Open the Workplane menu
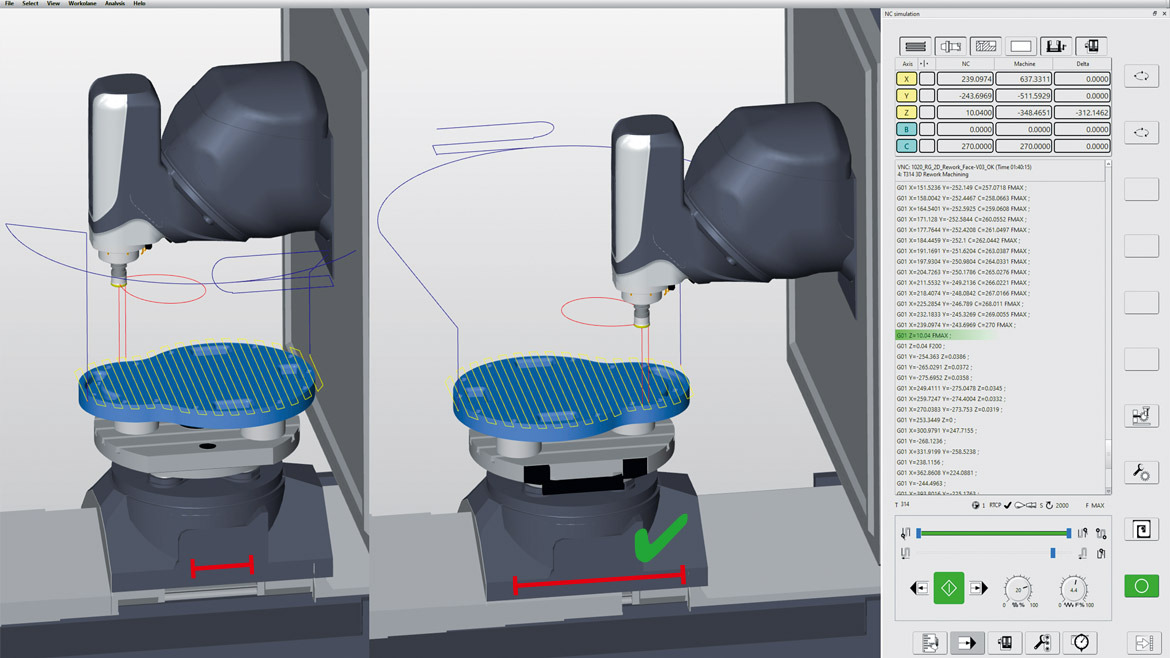This screenshot has height=658, width=1170. coord(82,4)
